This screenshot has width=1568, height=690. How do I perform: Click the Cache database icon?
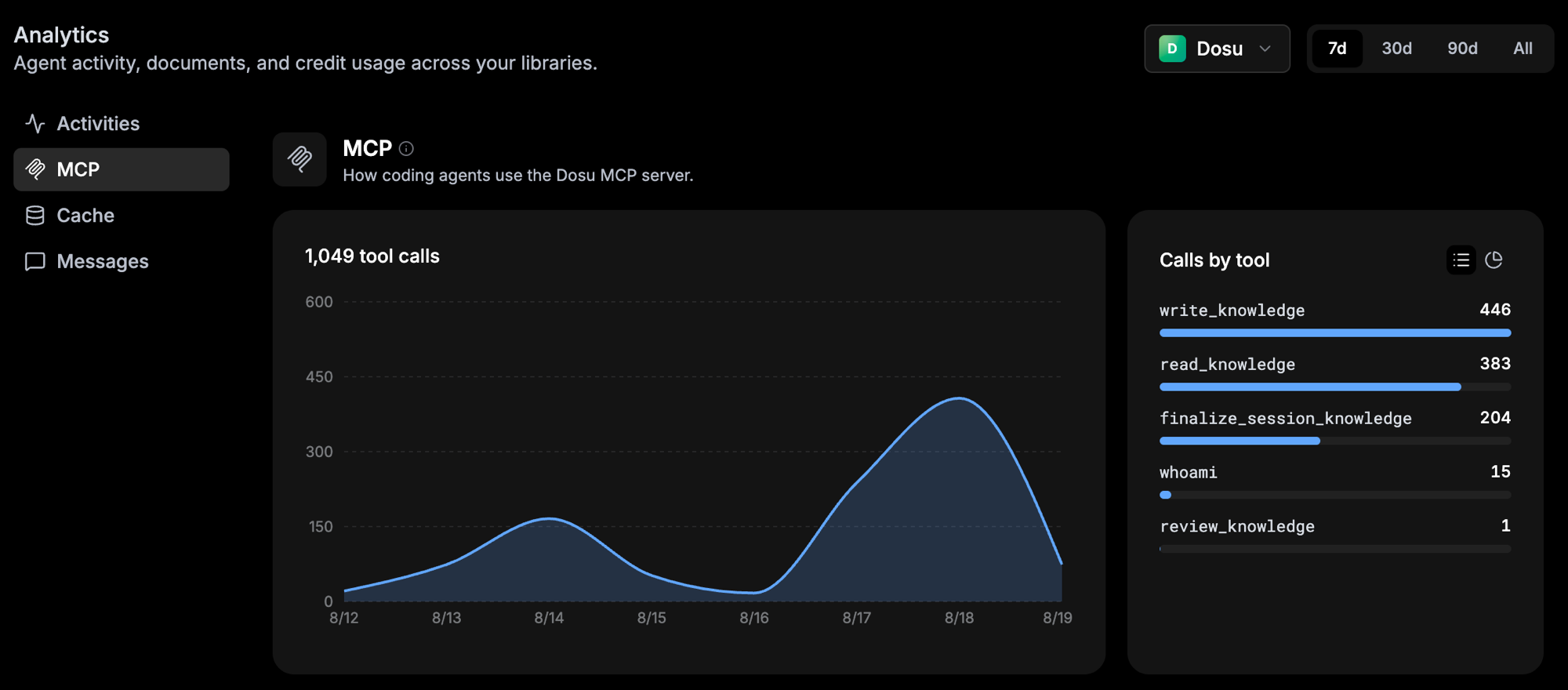coord(34,216)
